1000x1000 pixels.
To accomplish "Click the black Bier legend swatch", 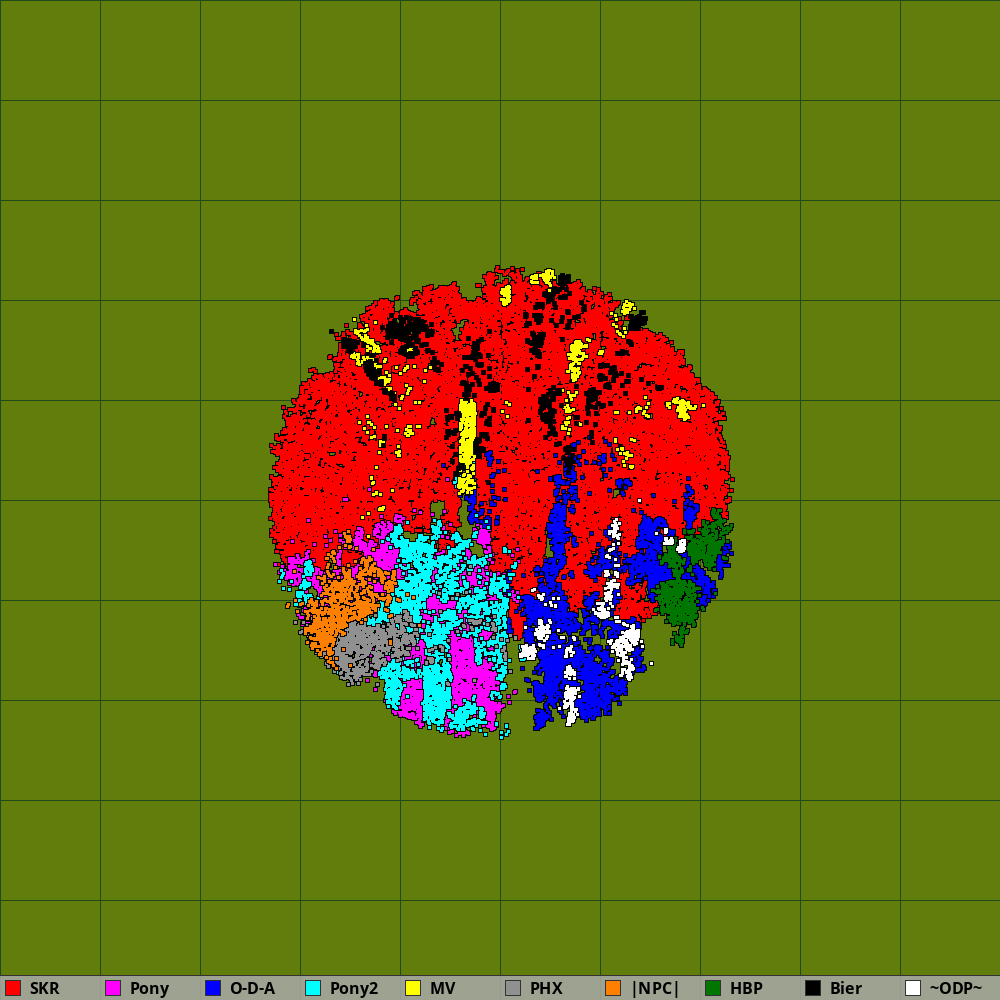I will pyautogui.click(x=813, y=988).
